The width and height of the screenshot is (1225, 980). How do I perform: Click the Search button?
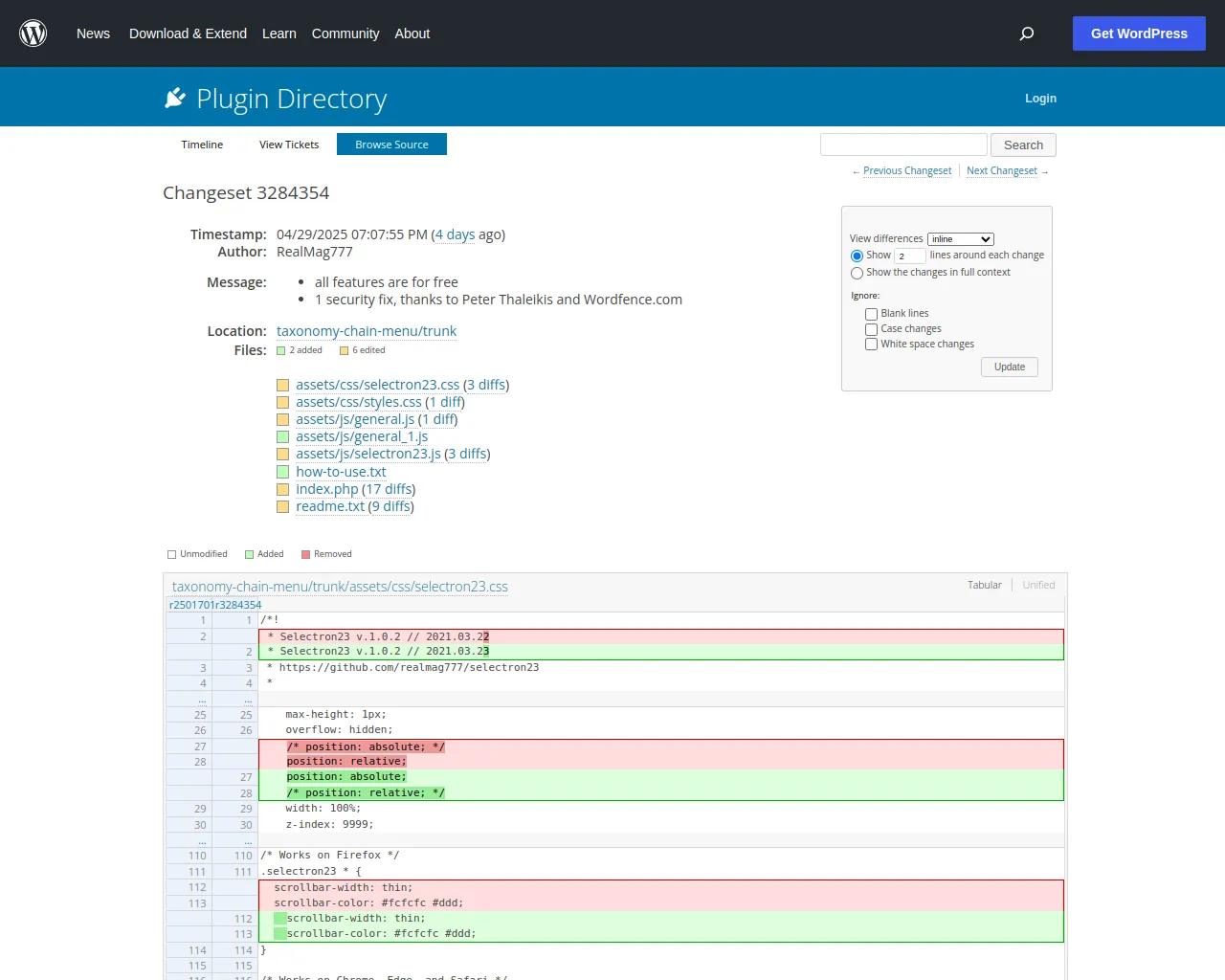1023,145
